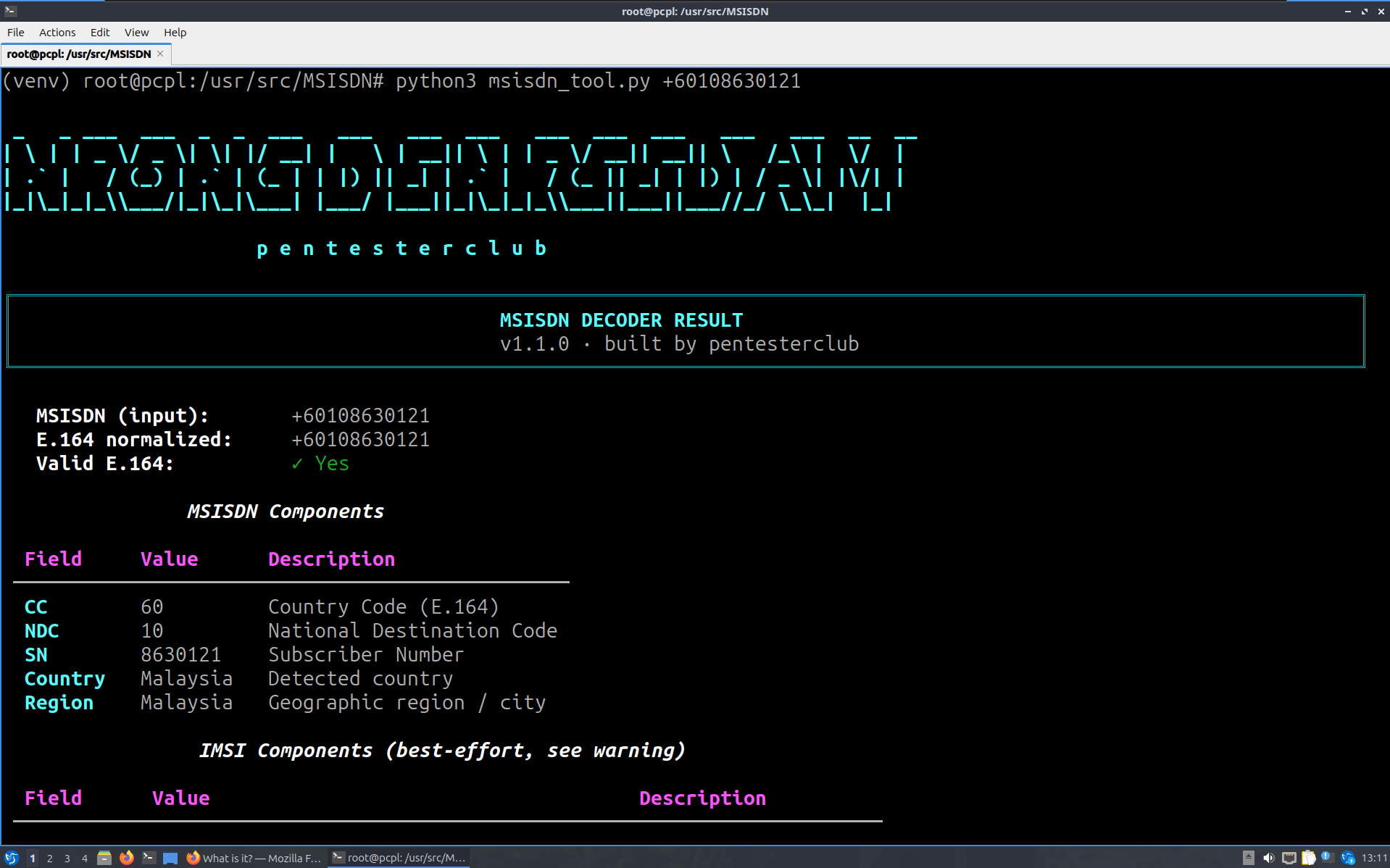1390x868 pixels.
Task: Open the clipboard manager tray icon
Action: (x=1308, y=858)
